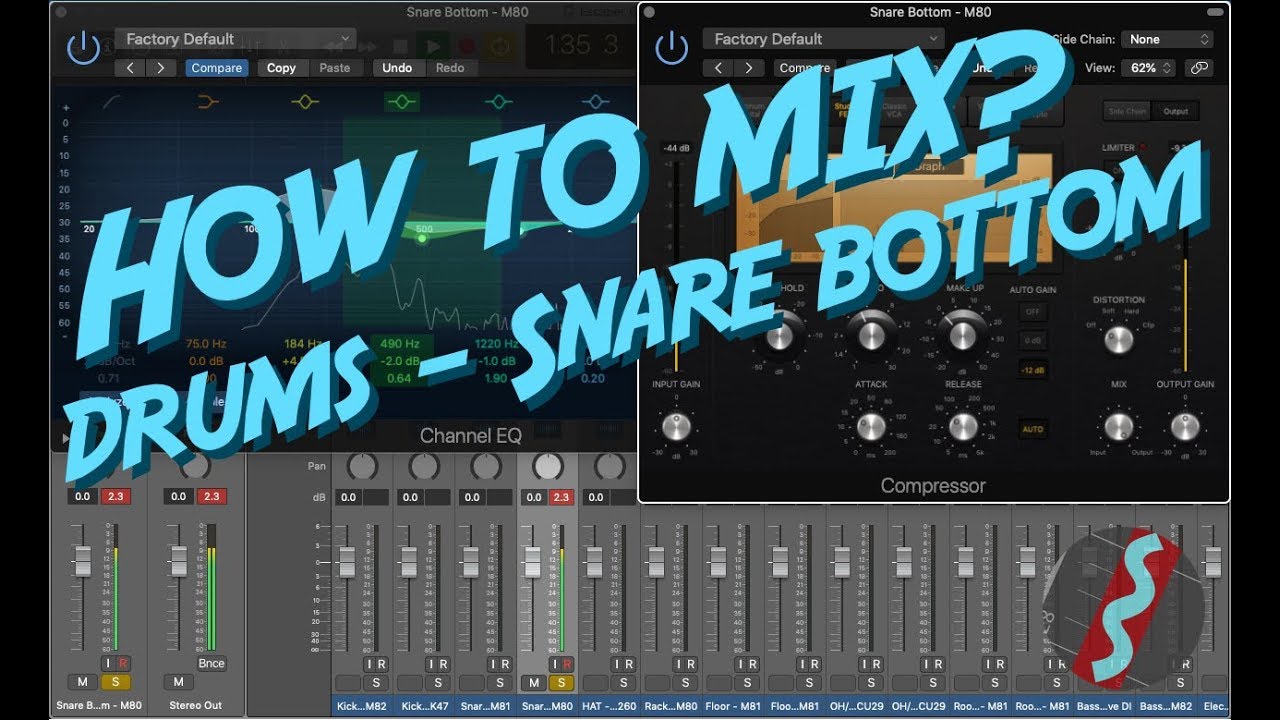Open Compressor Factory Default preset menu
Screen dimensions: 1280x720
[x=823, y=39]
